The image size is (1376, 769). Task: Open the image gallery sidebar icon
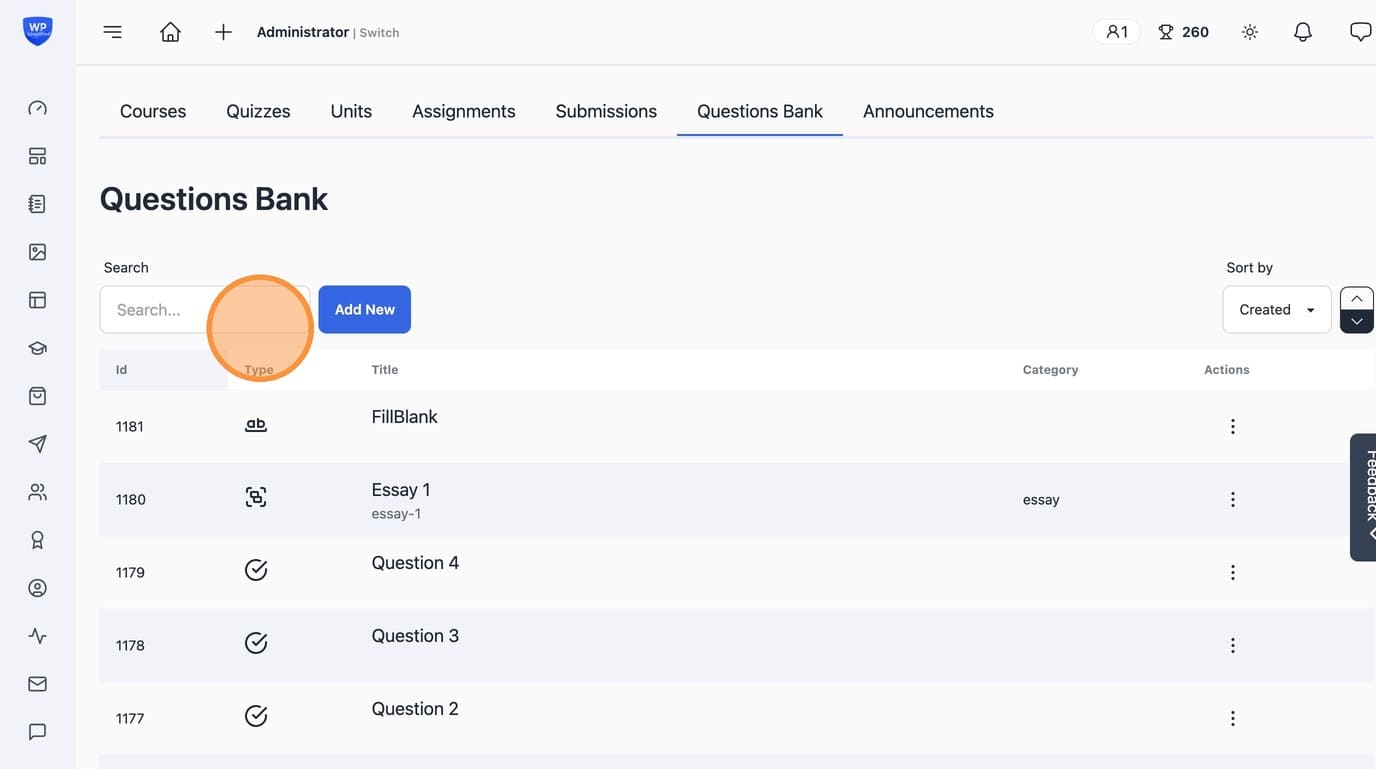click(37, 252)
